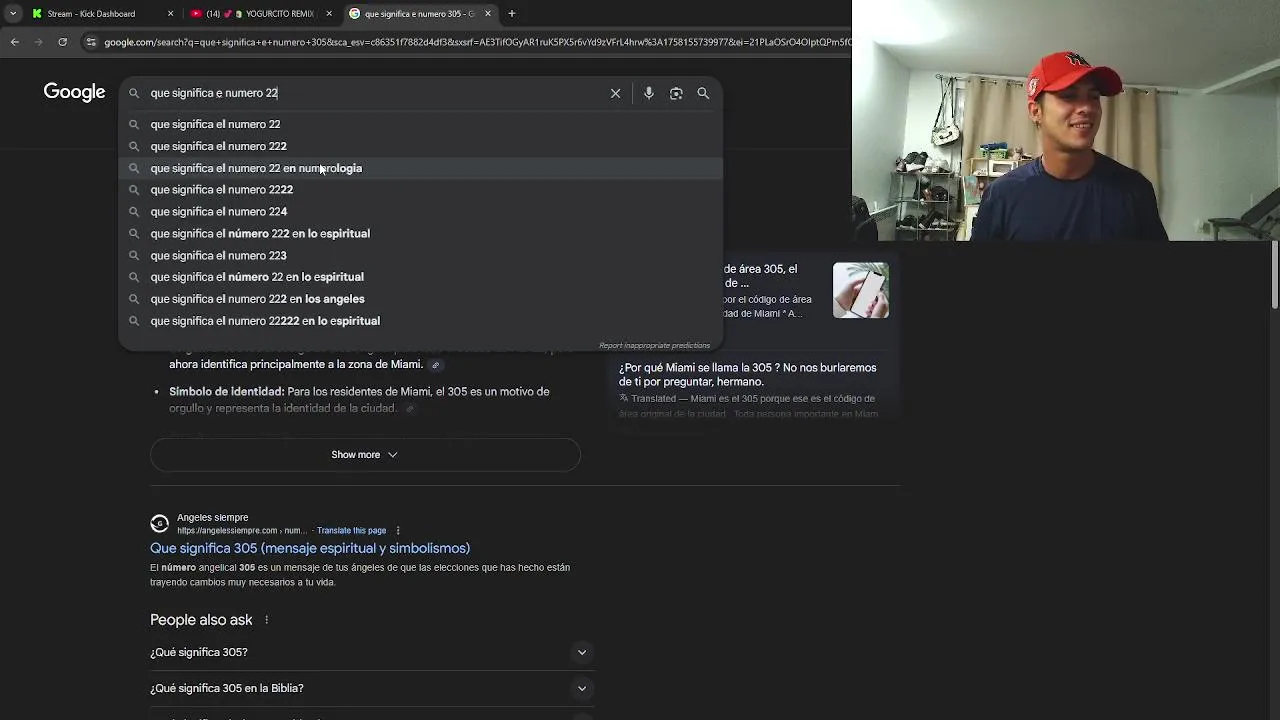Screen dimensions: 1280x720
Task: Open the three-dot menu next to Angeles siempre result
Action: 398,531
